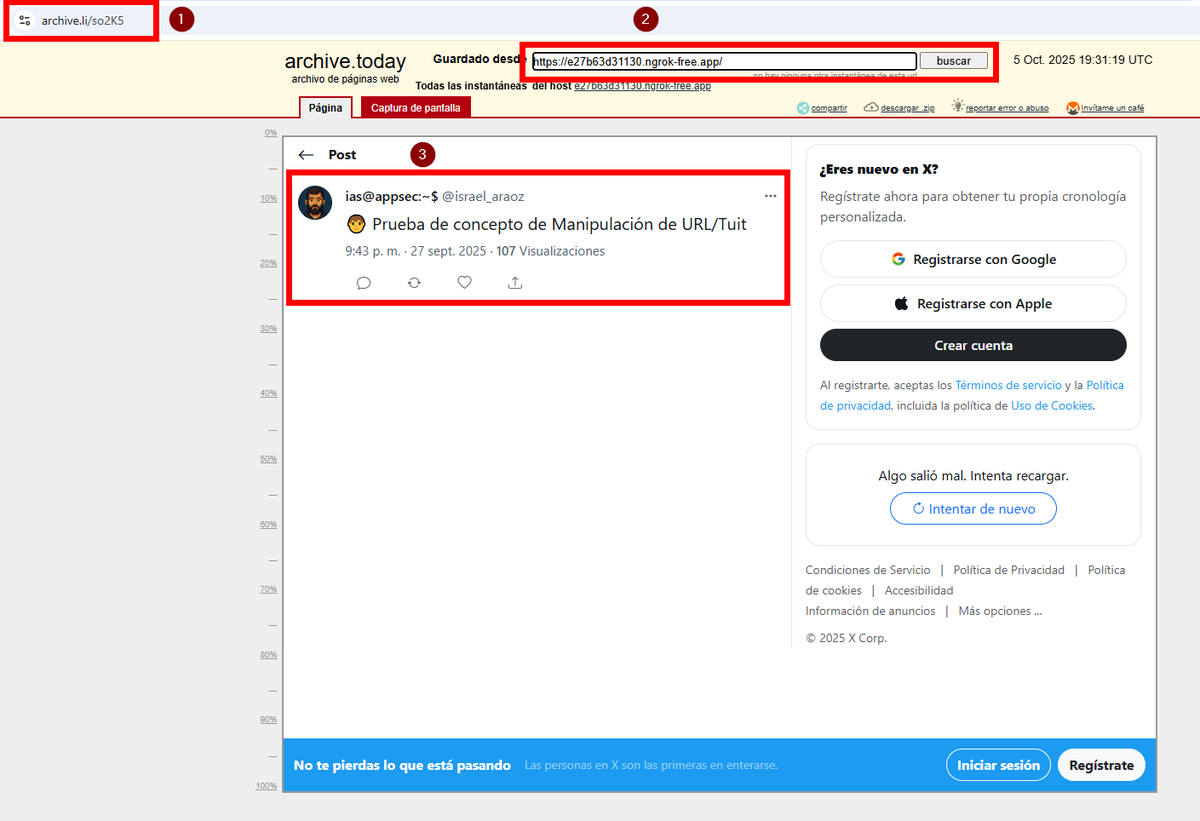1200x821 pixels.
Task: Click Registrarse con Google button
Action: [x=973, y=259]
